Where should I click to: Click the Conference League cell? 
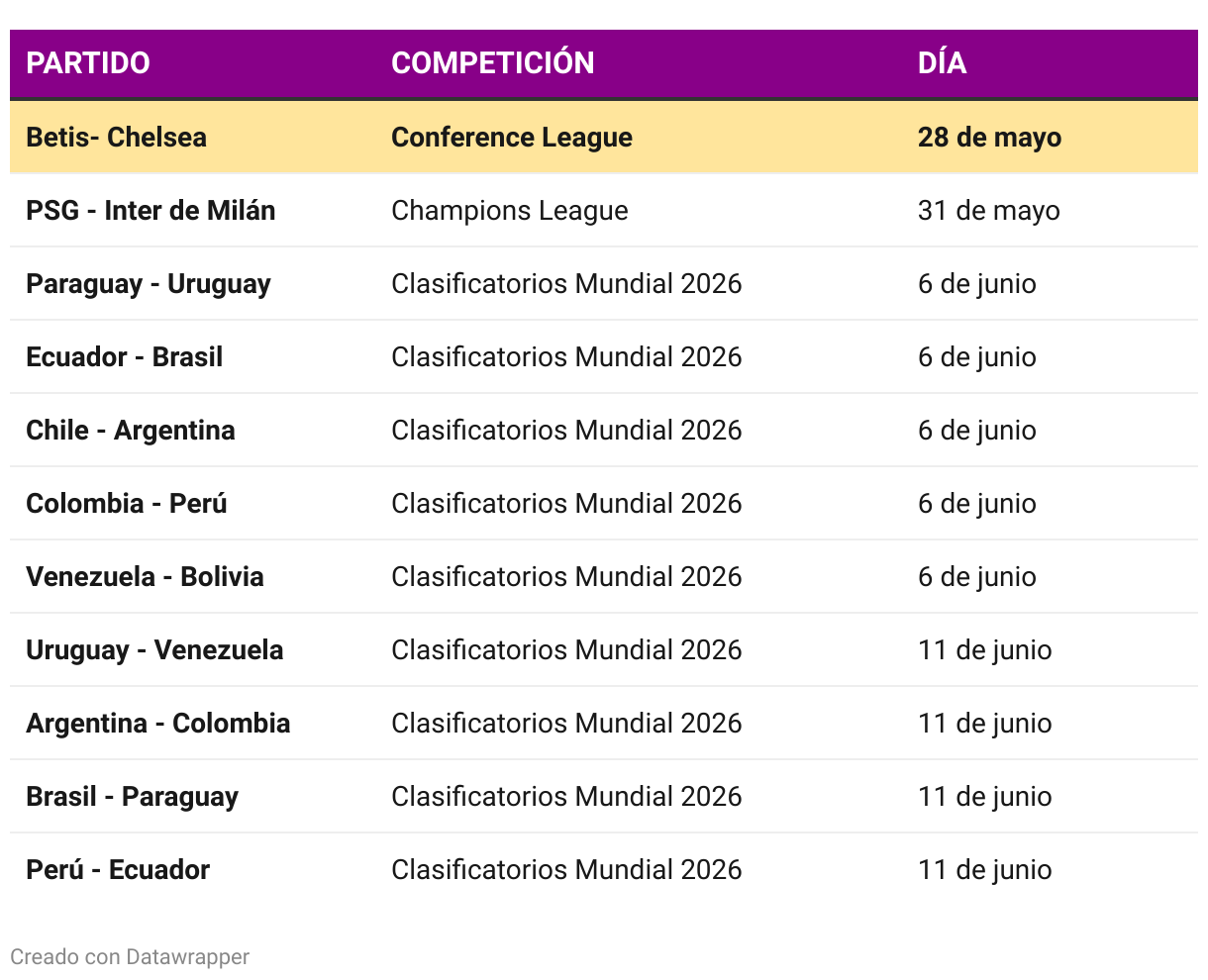512,138
